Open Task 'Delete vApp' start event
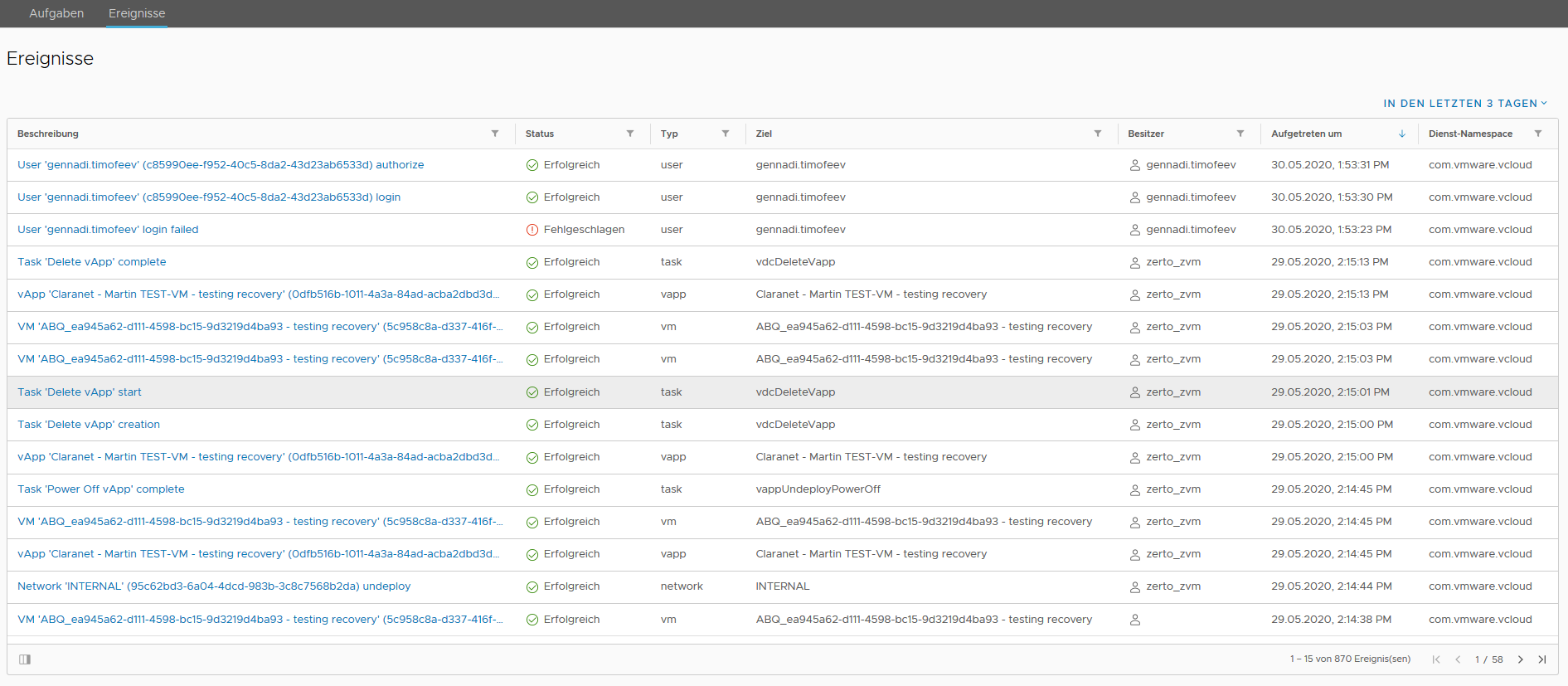This screenshot has height=686, width=1568. pyautogui.click(x=80, y=392)
